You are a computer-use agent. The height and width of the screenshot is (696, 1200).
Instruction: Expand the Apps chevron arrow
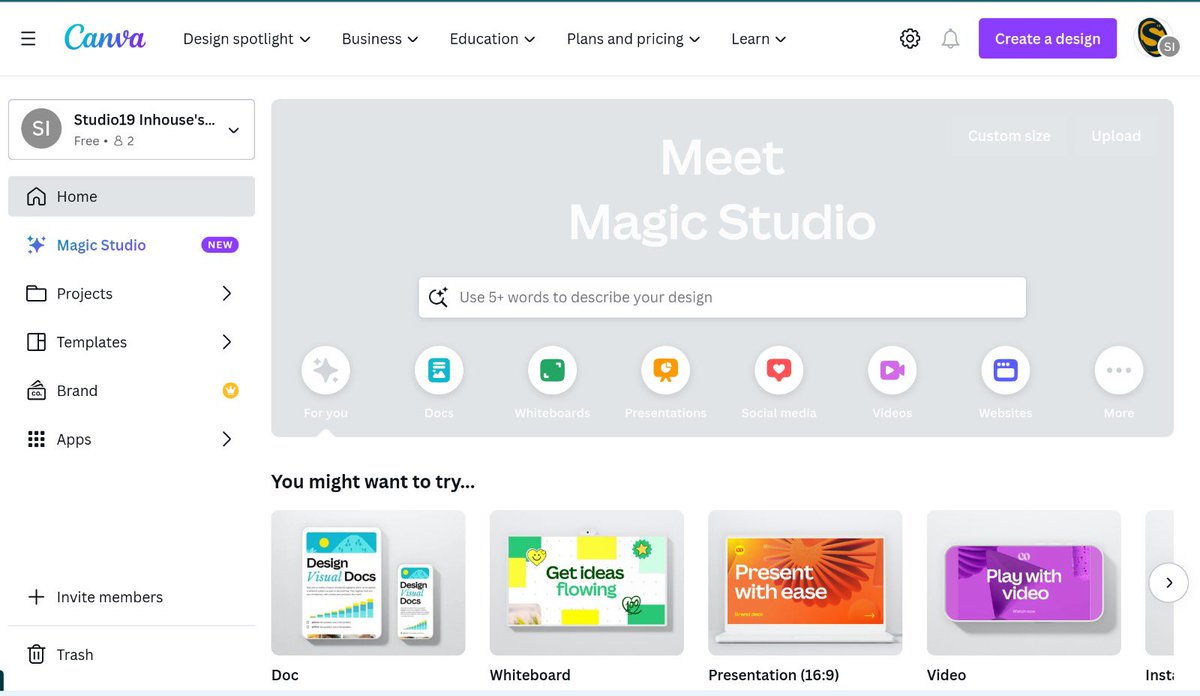click(x=227, y=439)
